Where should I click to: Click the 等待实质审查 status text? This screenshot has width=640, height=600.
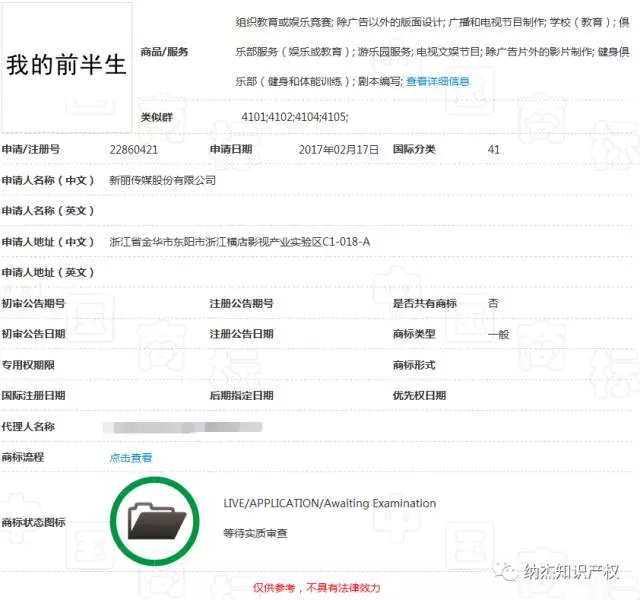(256, 534)
